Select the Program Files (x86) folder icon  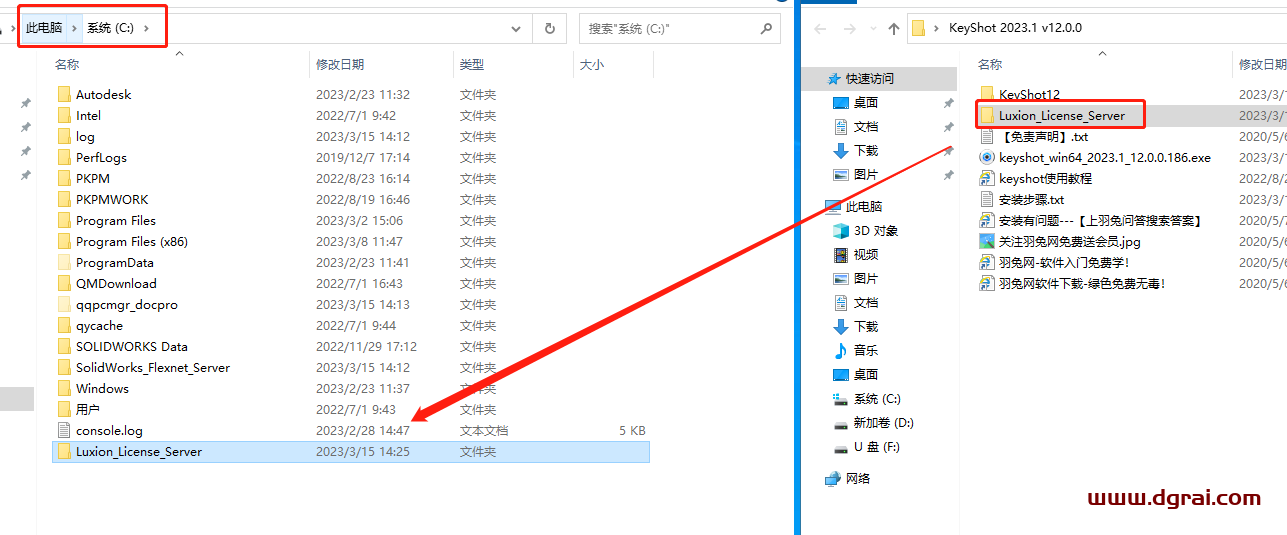click(x=64, y=241)
